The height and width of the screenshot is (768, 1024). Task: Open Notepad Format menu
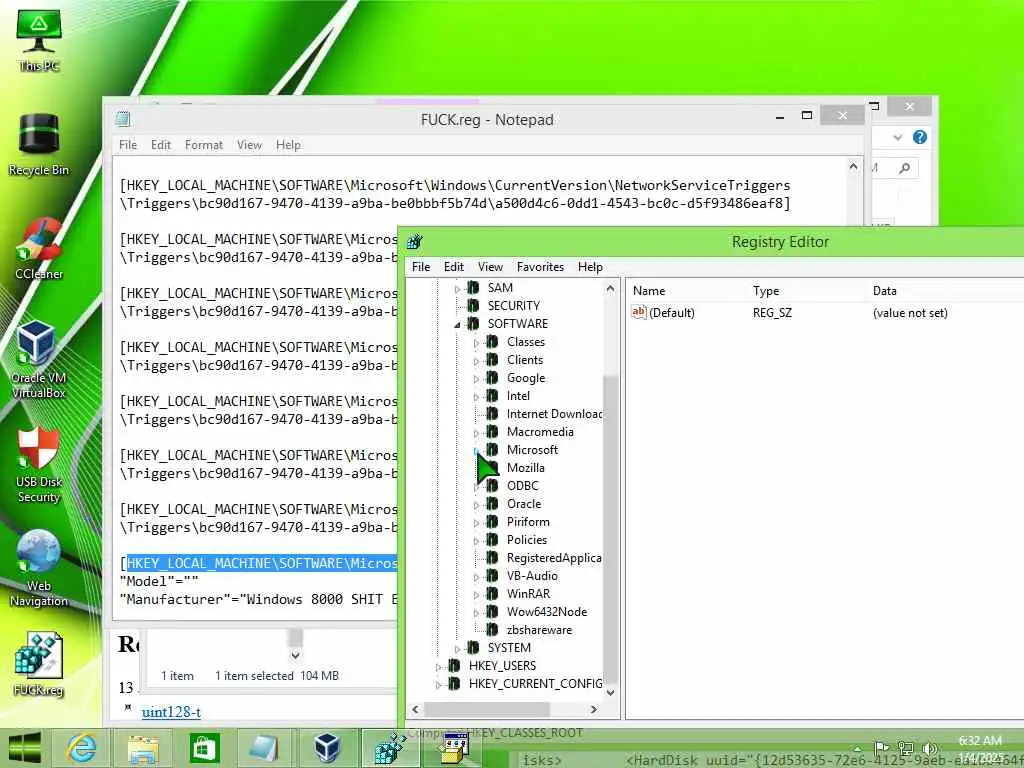click(203, 145)
